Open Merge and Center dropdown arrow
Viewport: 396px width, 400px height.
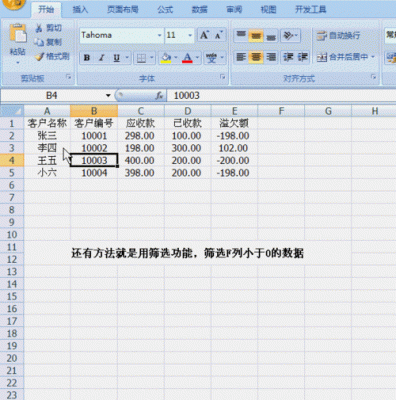point(373,57)
